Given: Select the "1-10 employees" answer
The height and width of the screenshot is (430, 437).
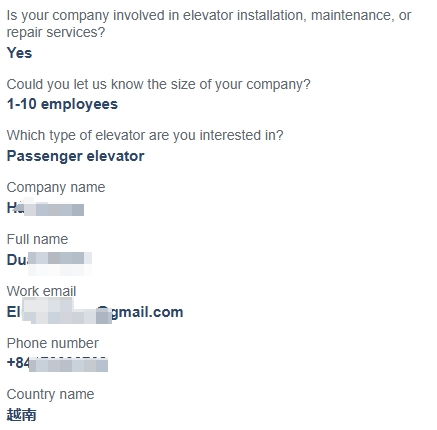Looking at the screenshot, I should click(62, 104).
